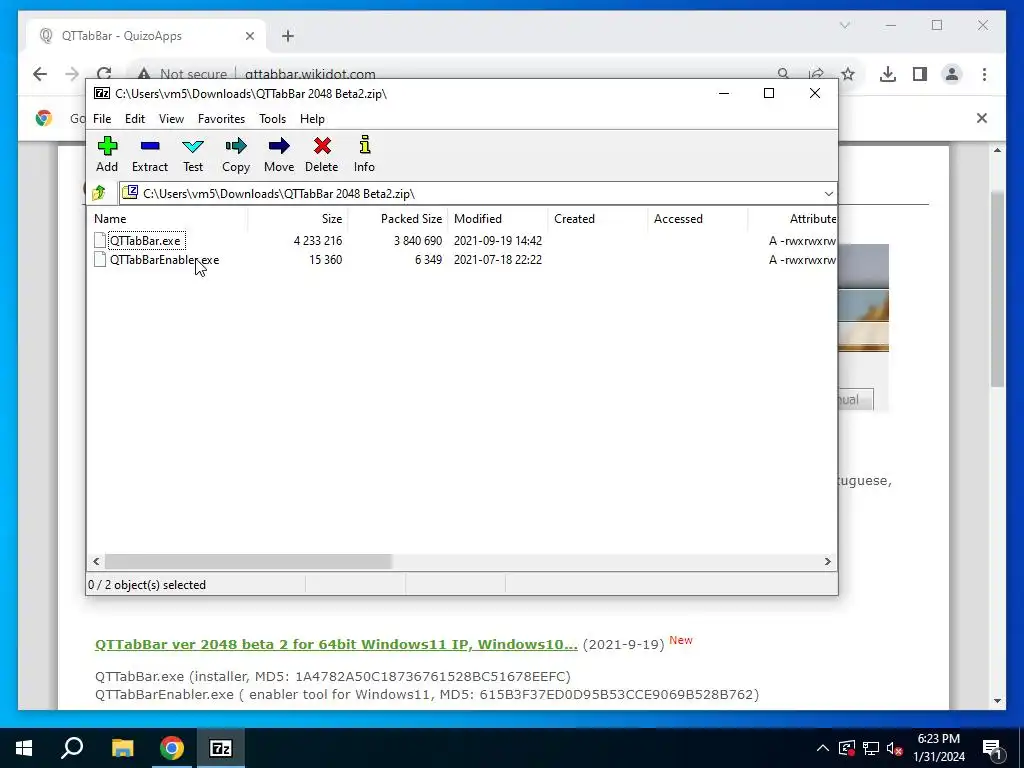Go back in Chrome
The image size is (1024, 768).
point(40,74)
